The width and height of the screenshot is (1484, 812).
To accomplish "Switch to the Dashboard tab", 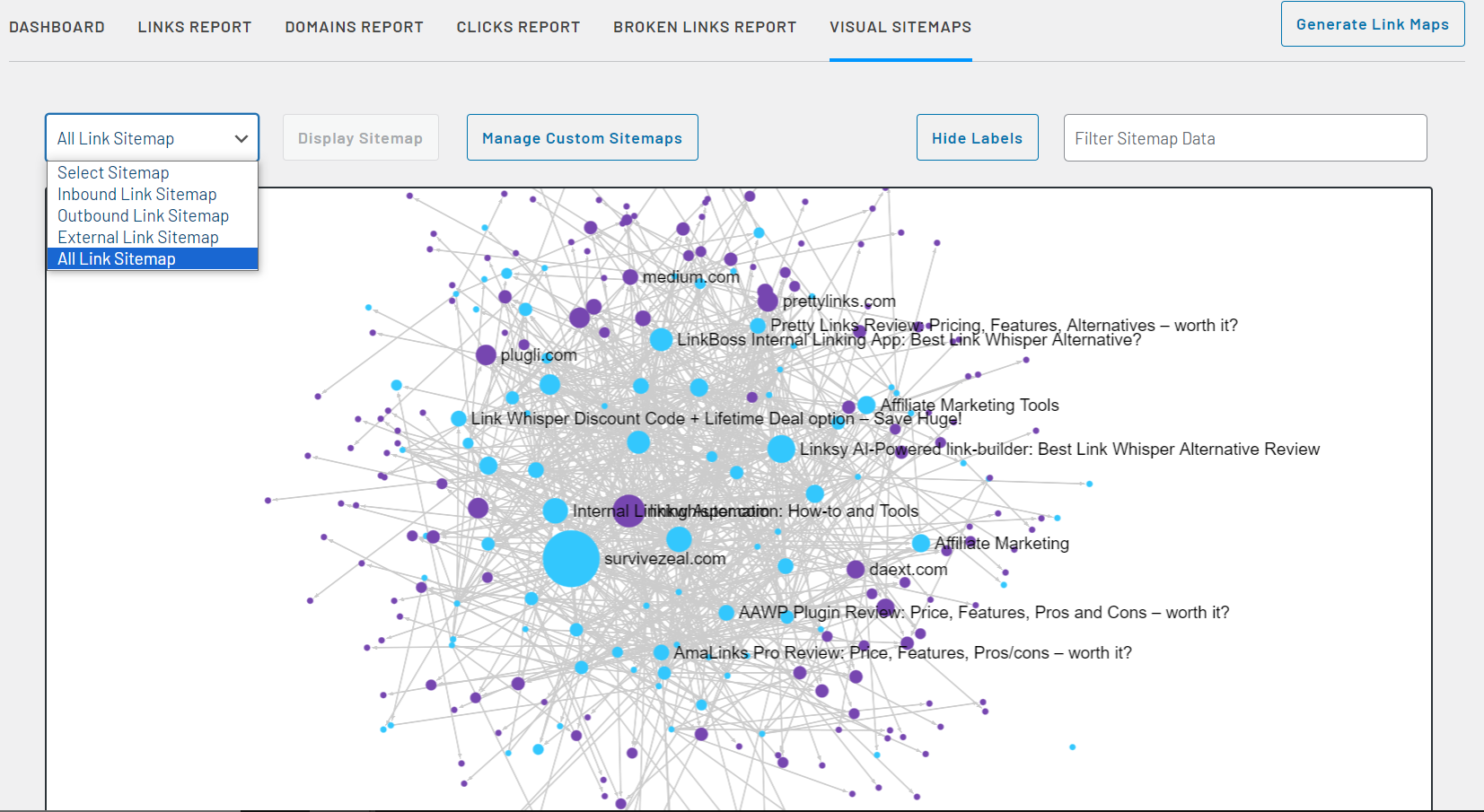I will click(x=57, y=26).
